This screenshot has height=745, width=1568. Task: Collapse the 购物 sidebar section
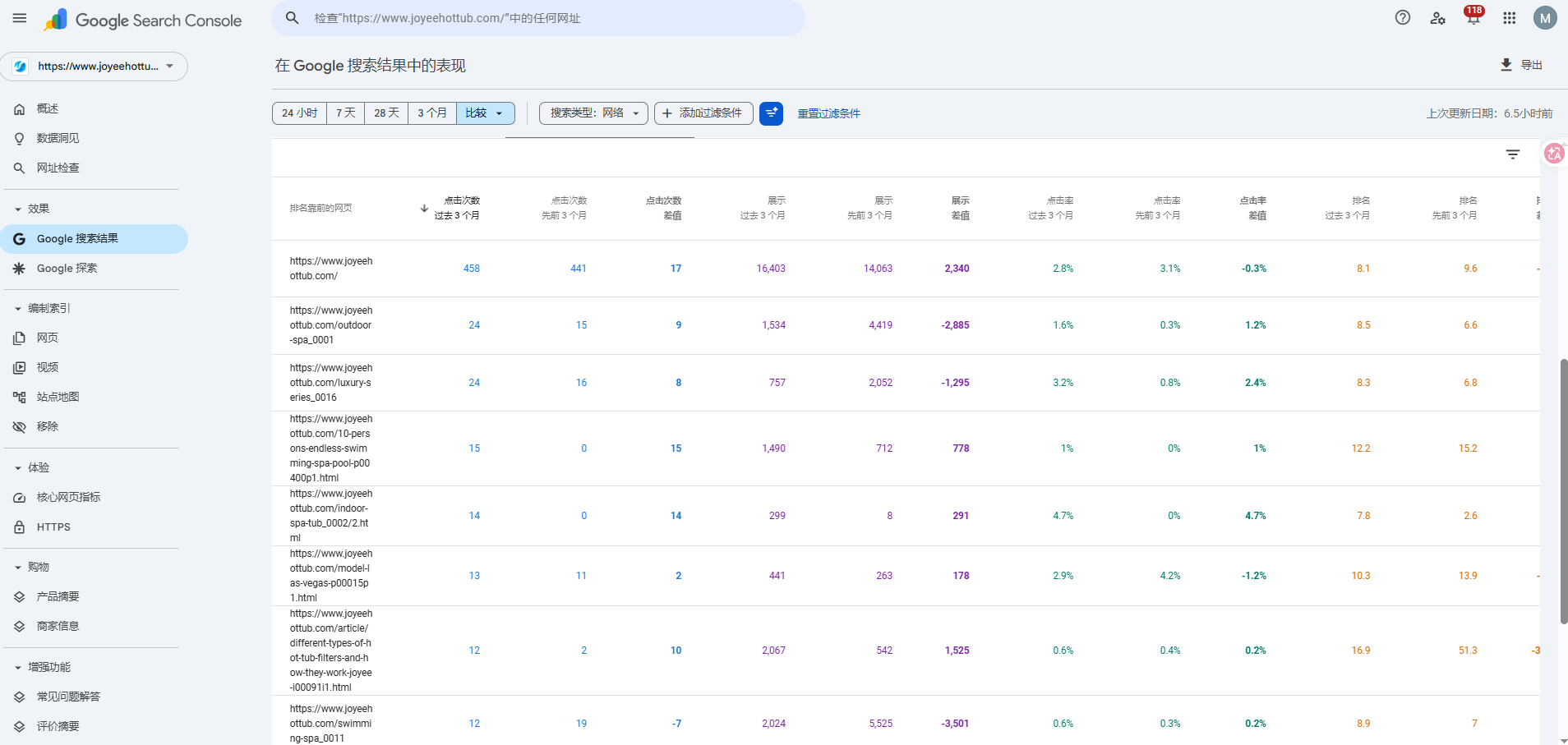click(x=18, y=568)
